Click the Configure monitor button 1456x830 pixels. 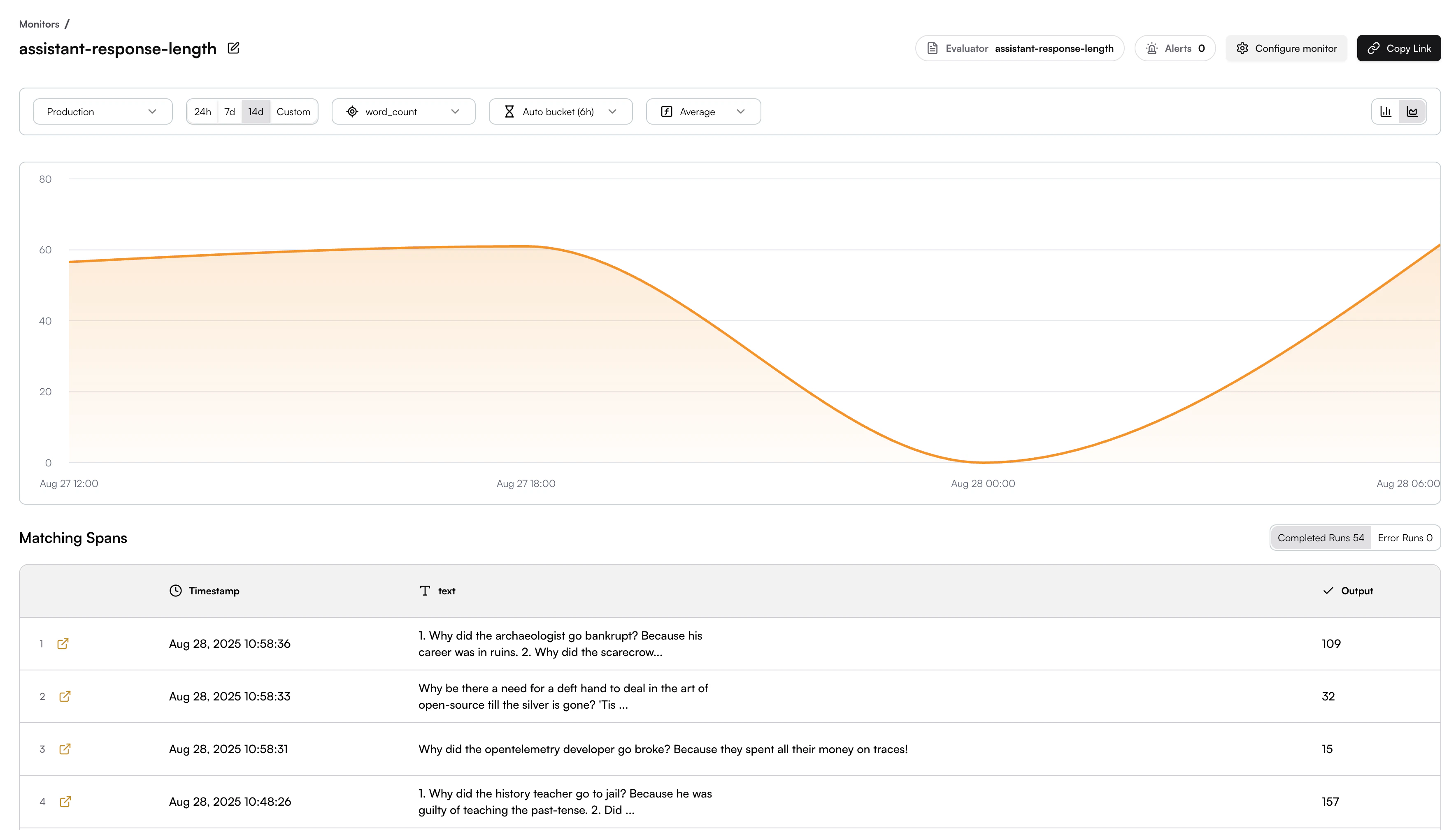[1286, 49]
